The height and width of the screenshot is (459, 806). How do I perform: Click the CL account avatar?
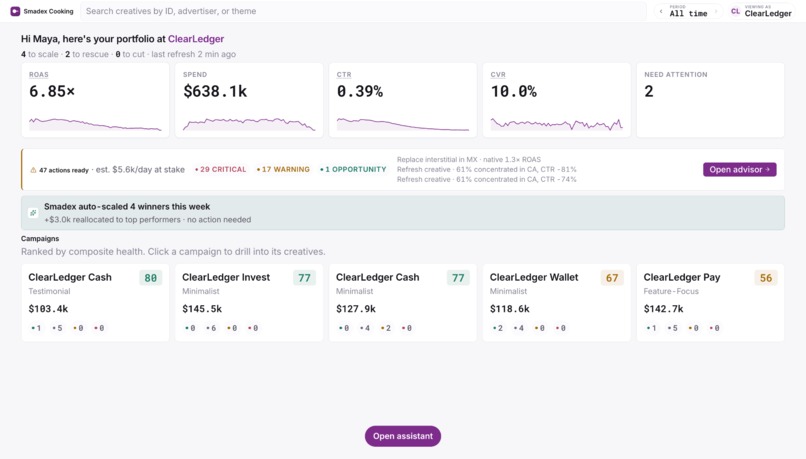point(736,11)
